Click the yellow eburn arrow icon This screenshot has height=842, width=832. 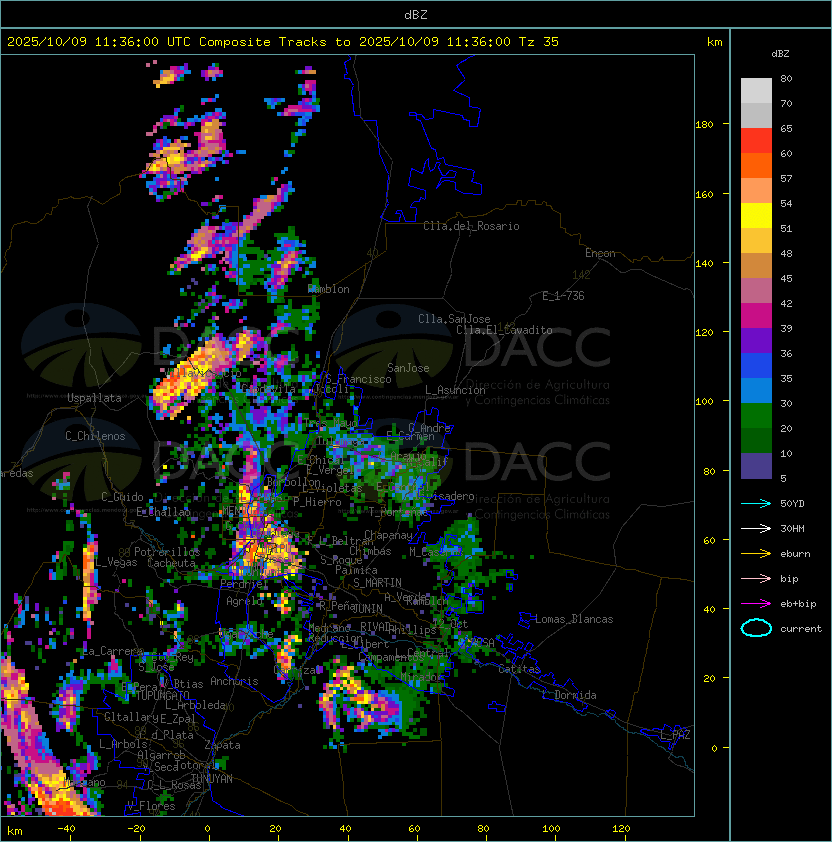coord(756,554)
